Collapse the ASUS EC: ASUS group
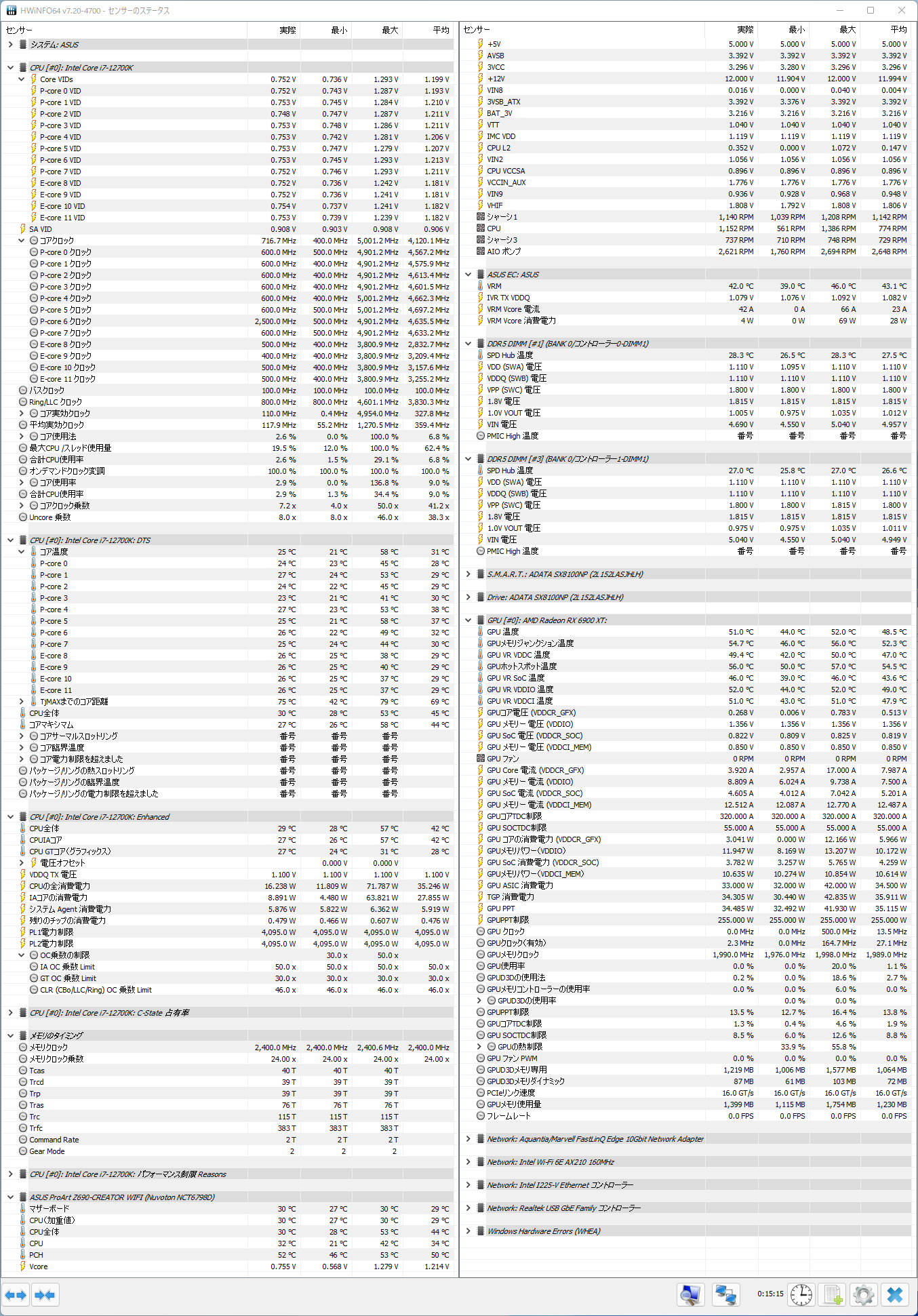Viewport: 918px width, 1316px height. 468,275
